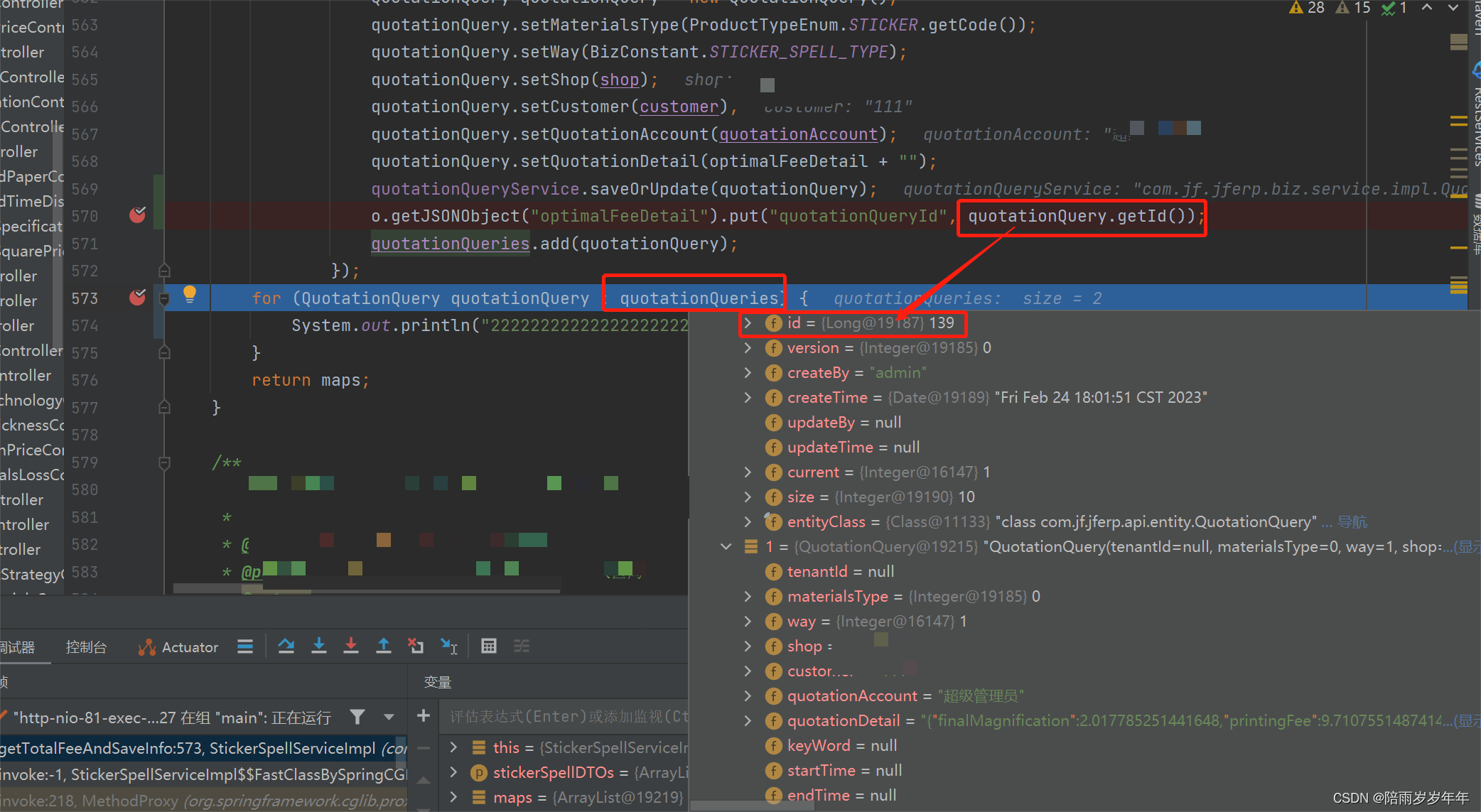Viewport: 1481px width, 812px height.
Task: Select the getTotalFeeAndSaveInfo:573 stack frame
Action: coord(204,748)
